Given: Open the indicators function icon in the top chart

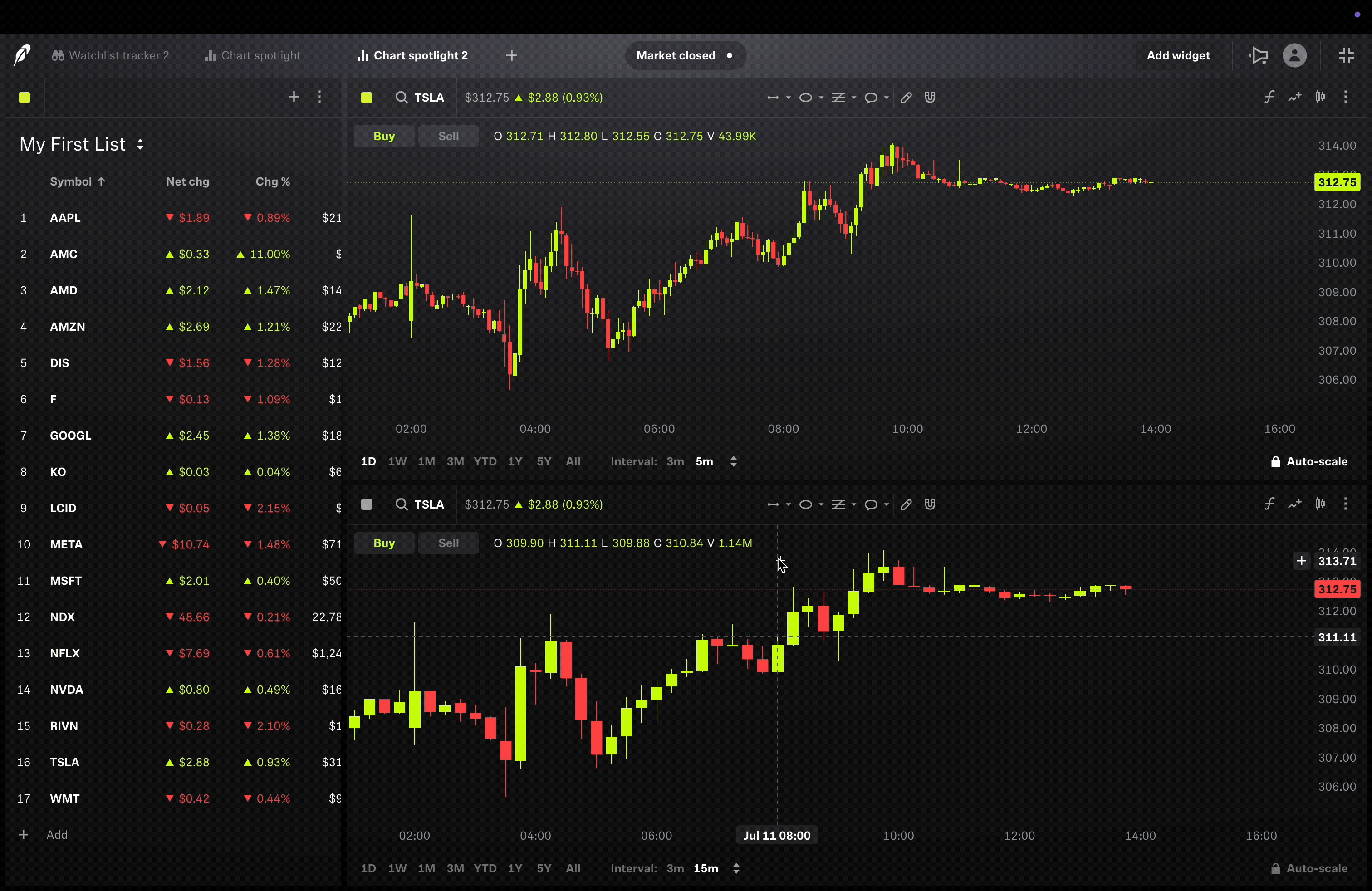Looking at the screenshot, I should (1269, 97).
